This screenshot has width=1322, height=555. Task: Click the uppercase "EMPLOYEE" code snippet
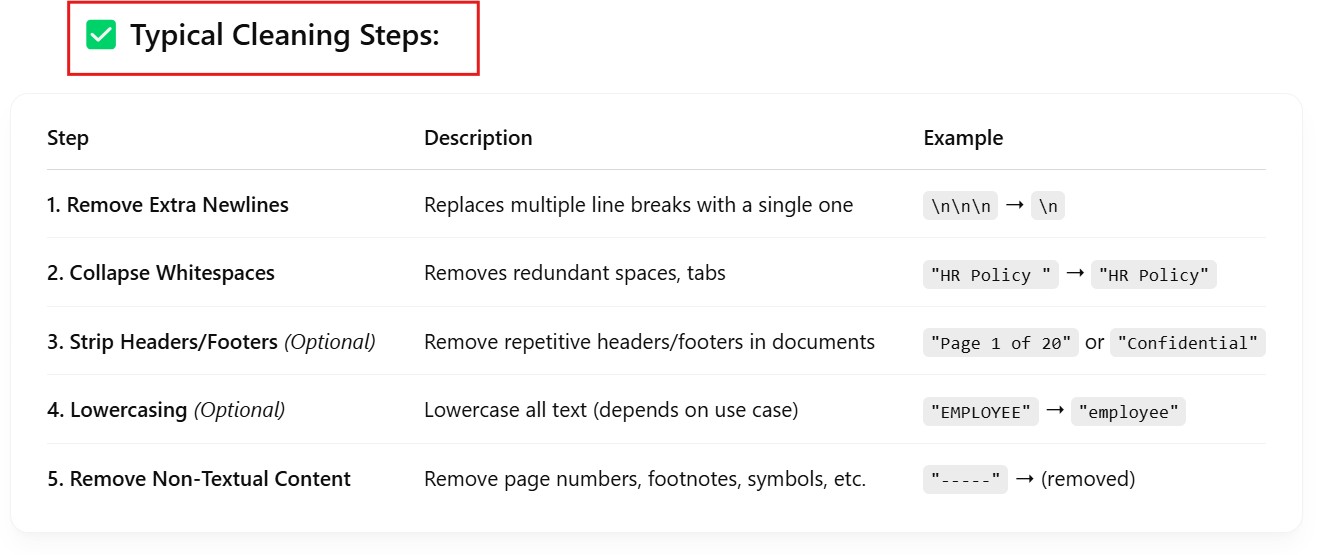981,411
